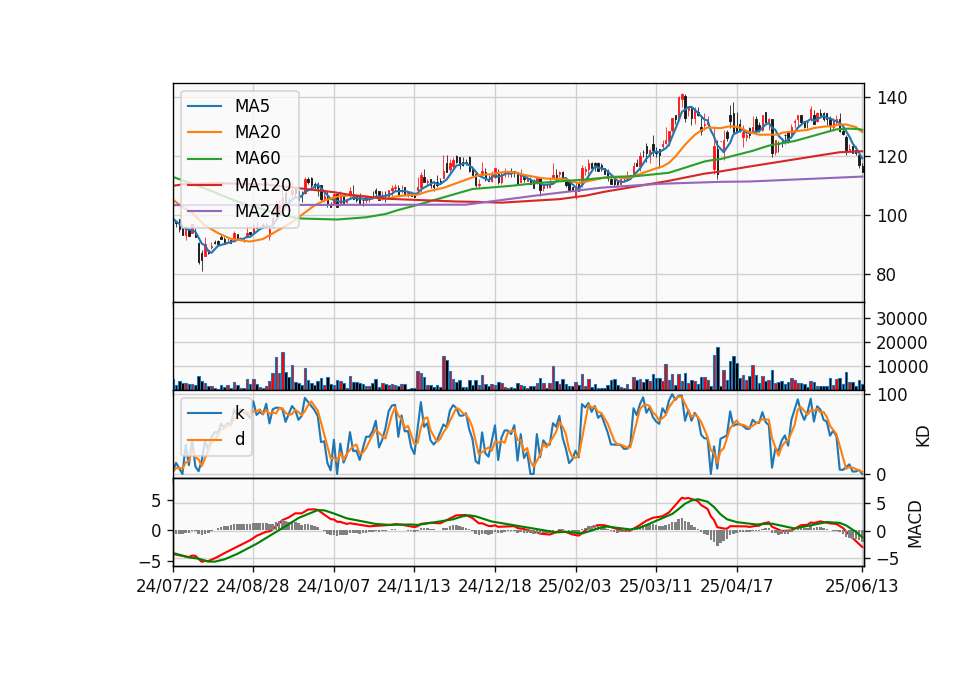Click the 140 price axis label
The image size is (960, 690).
[x=891, y=98]
